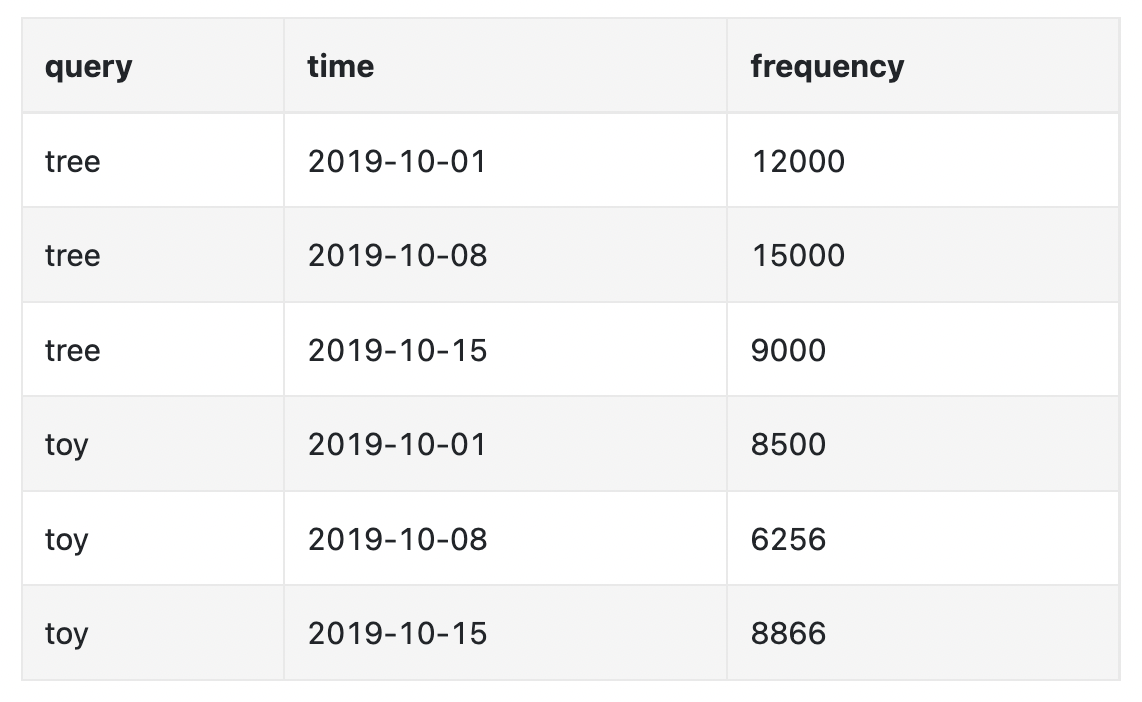Select the time column header

[x=341, y=67]
